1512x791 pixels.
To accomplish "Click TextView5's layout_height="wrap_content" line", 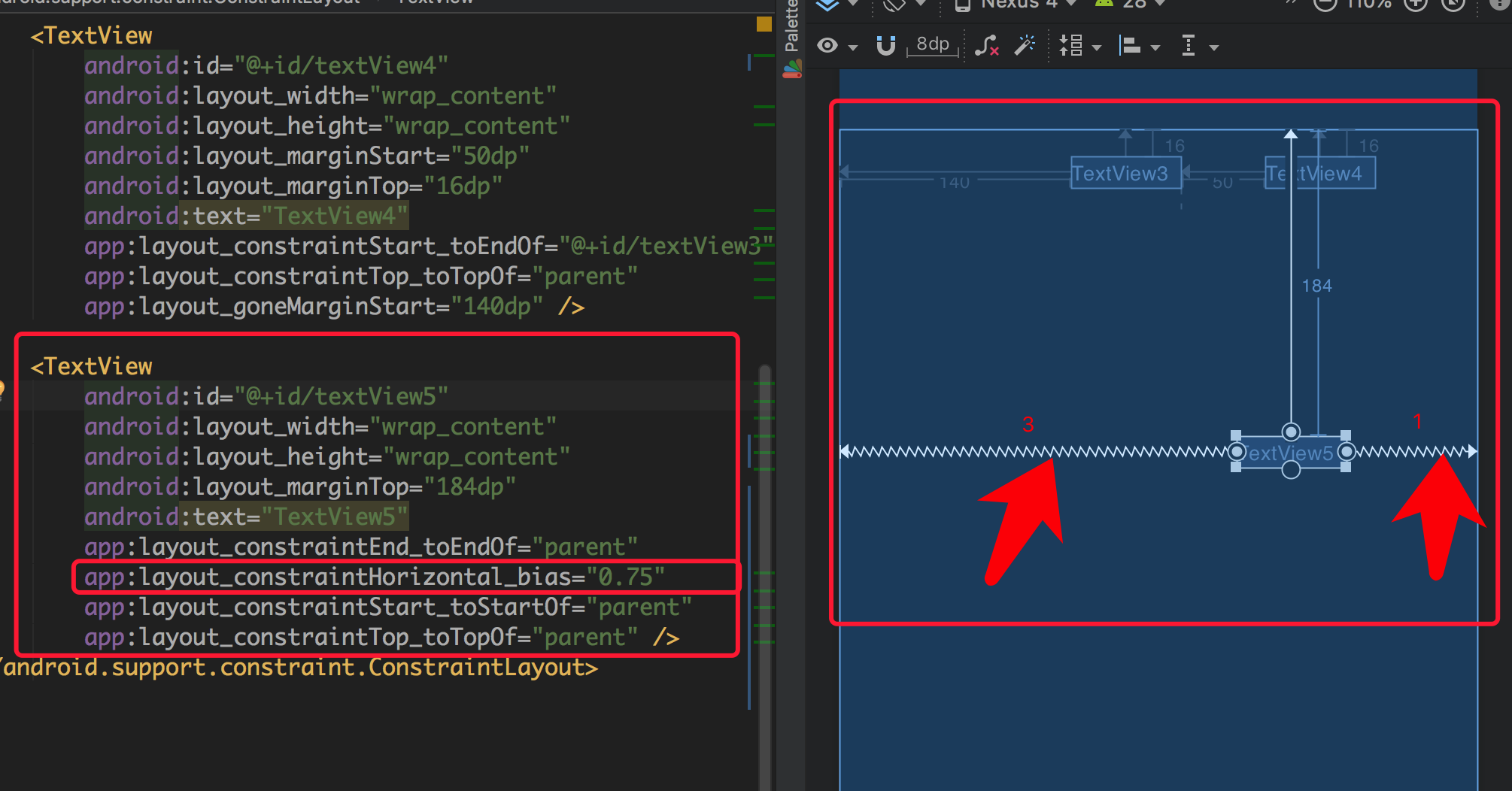I will 327,456.
